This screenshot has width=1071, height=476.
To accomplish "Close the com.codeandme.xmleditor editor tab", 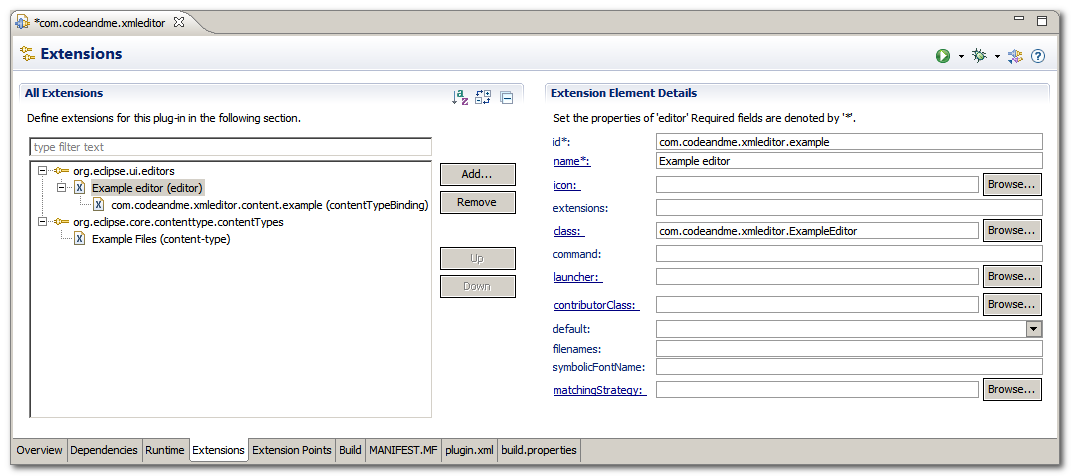I will 179,23.
